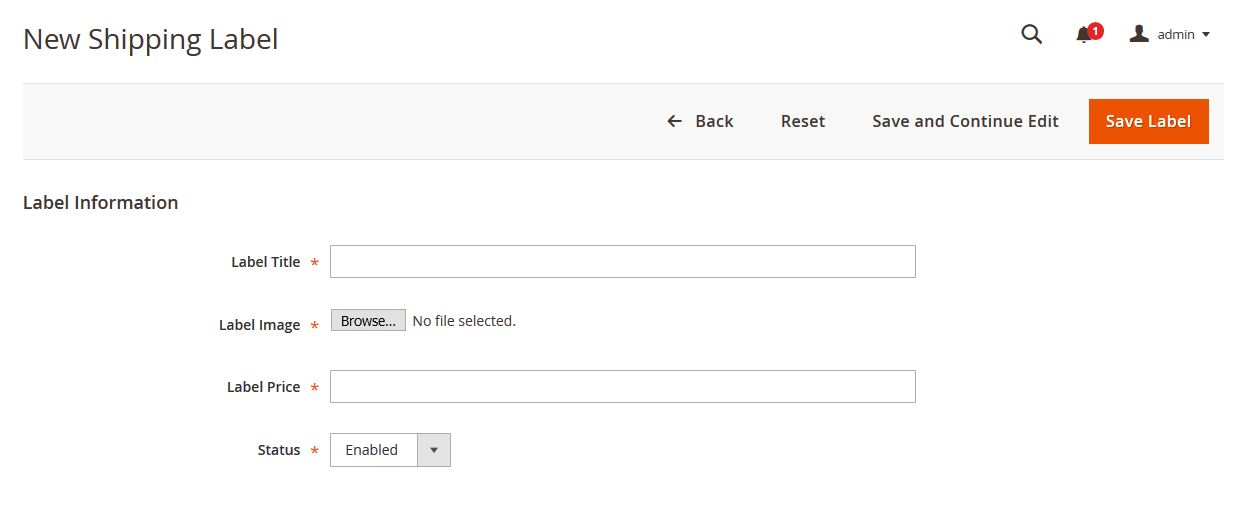Click the Label Price field label
This screenshot has height=507, width=1249.
tap(263, 387)
